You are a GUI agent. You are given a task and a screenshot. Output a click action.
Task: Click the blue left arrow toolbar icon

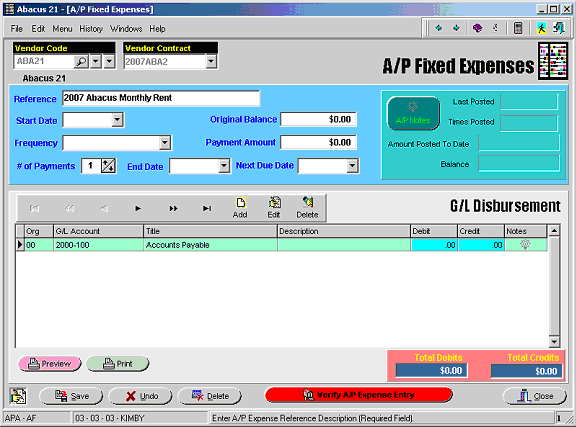pyautogui.click(x=439, y=28)
